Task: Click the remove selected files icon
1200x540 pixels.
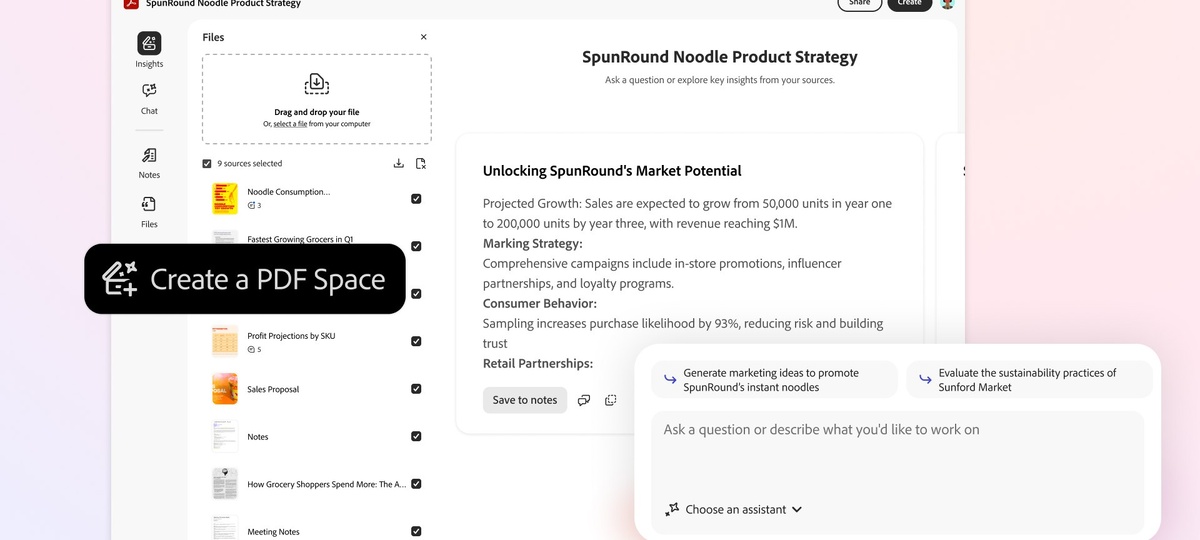Action: click(x=421, y=164)
